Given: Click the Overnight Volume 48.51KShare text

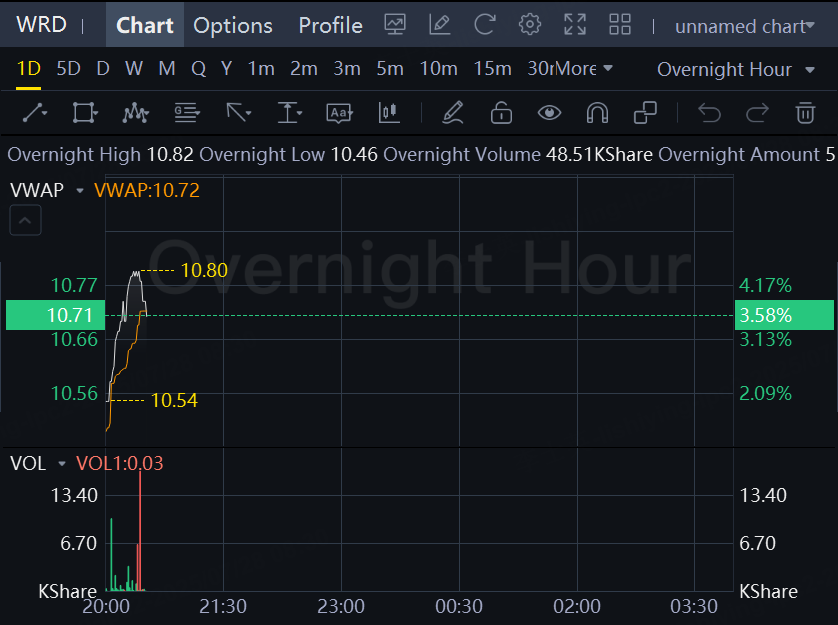Looking at the screenshot, I should [x=518, y=155].
